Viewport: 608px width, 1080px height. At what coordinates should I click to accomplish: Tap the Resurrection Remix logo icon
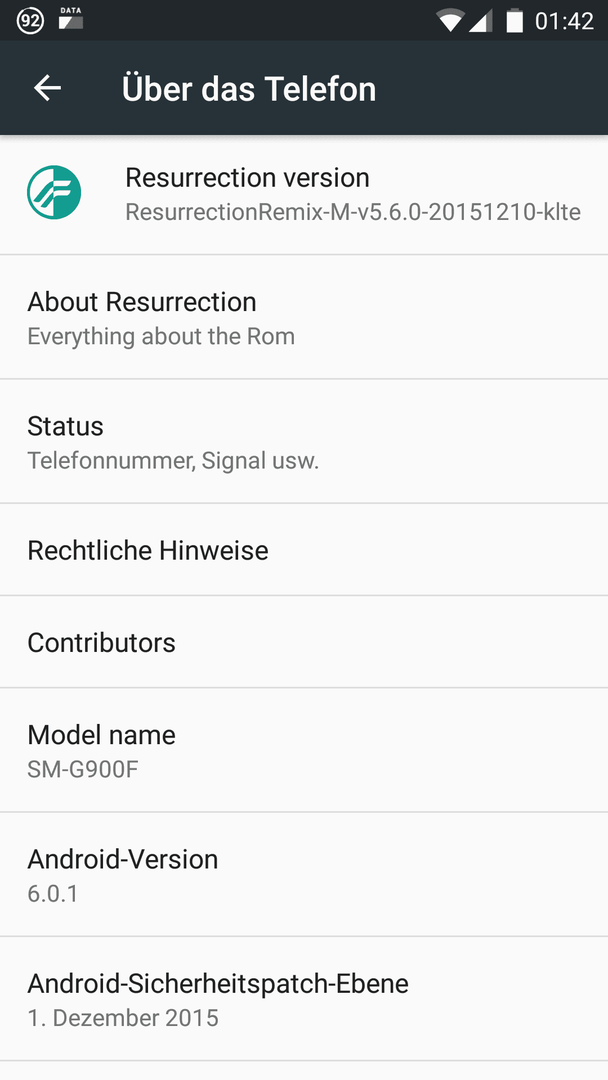tap(54, 192)
